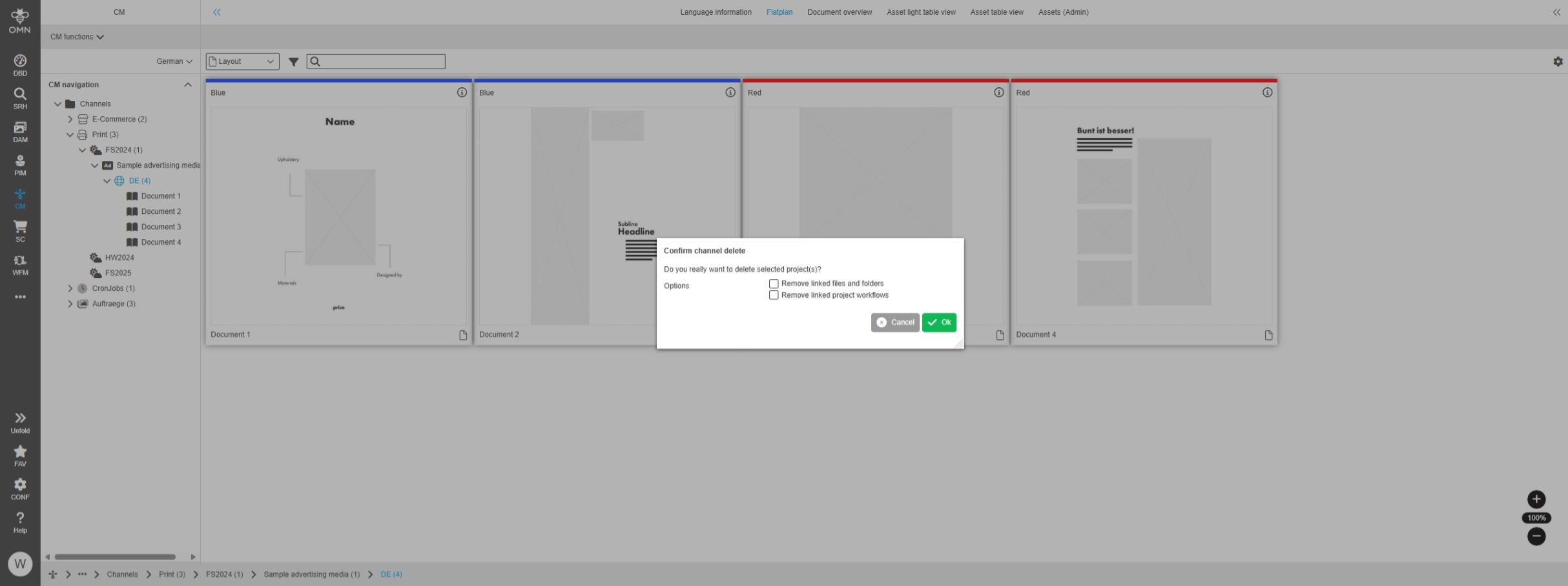Viewport: 1568px width, 586px height.
Task: Expand the Auftraege (3) node
Action: tap(70, 304)
